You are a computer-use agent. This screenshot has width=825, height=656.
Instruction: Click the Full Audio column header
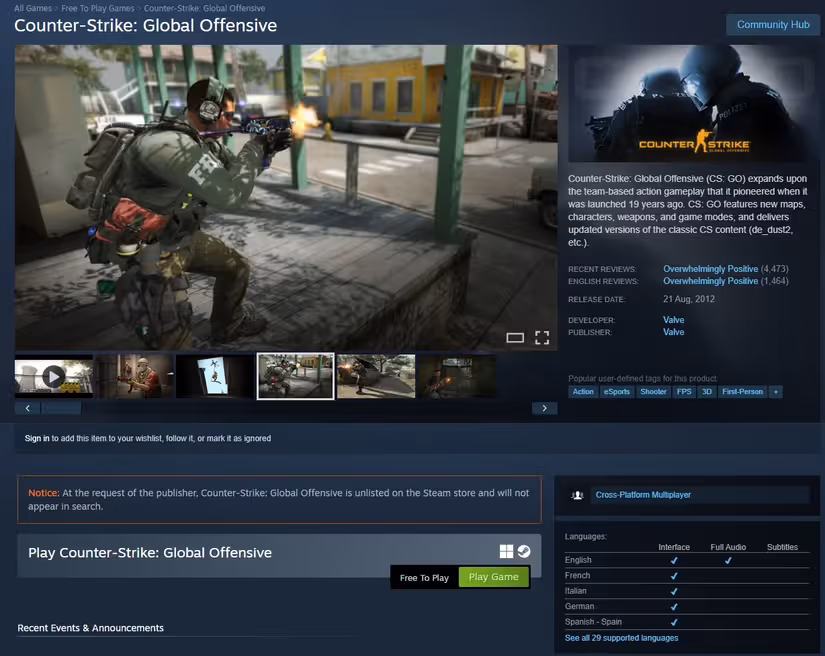pyautogui.click(x=728, y=547)
